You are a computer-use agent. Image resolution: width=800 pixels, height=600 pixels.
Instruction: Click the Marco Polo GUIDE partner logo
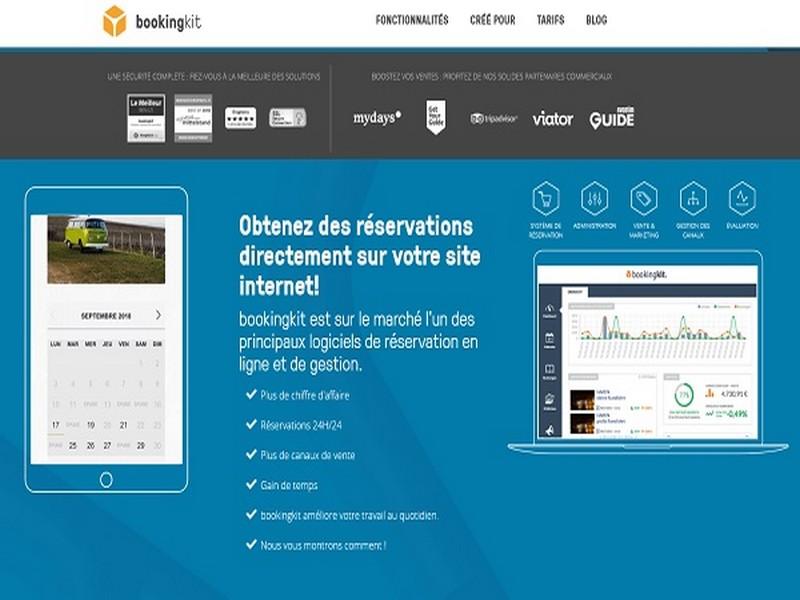612,118
